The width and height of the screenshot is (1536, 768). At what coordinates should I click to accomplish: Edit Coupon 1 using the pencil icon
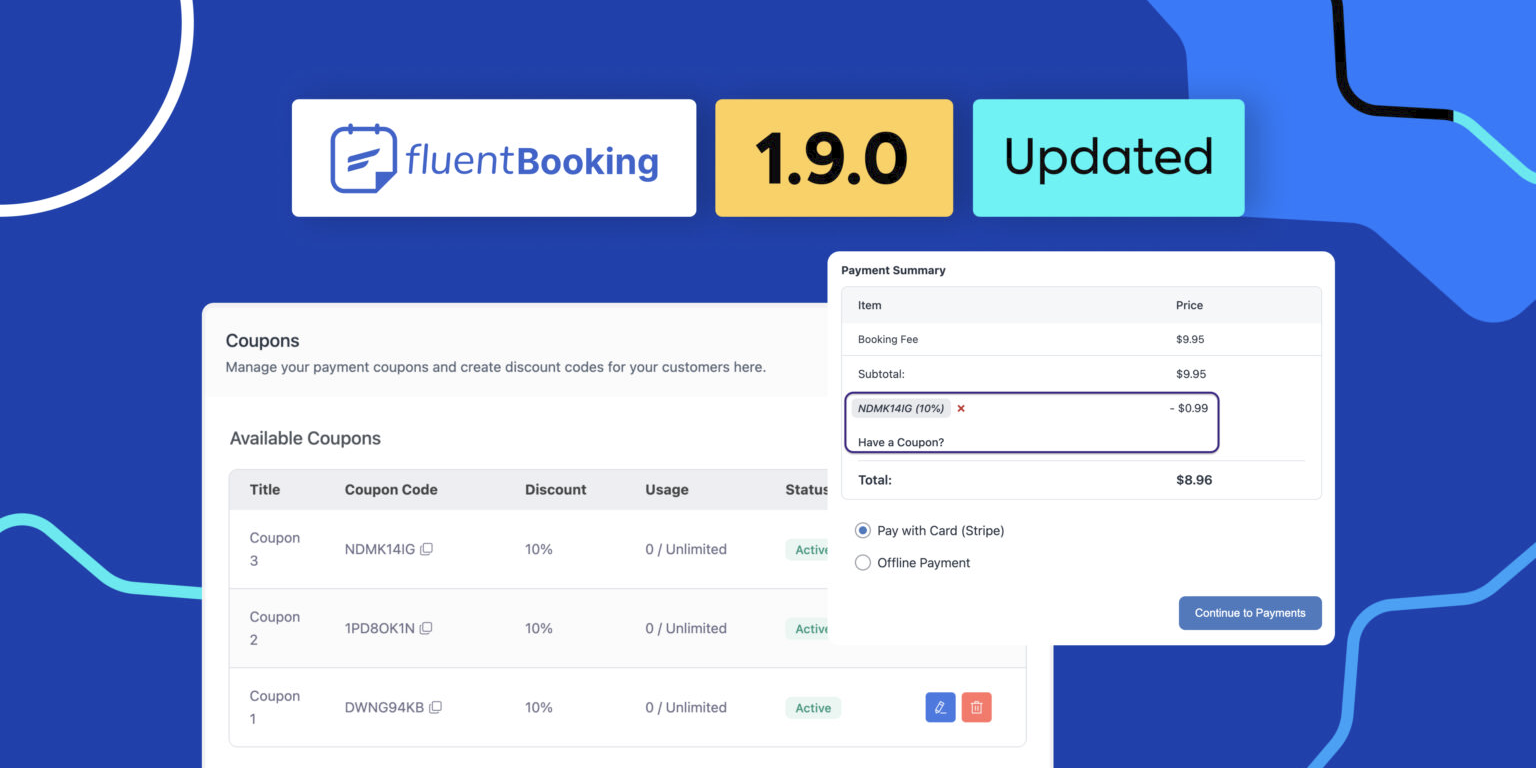pos(939,707)
